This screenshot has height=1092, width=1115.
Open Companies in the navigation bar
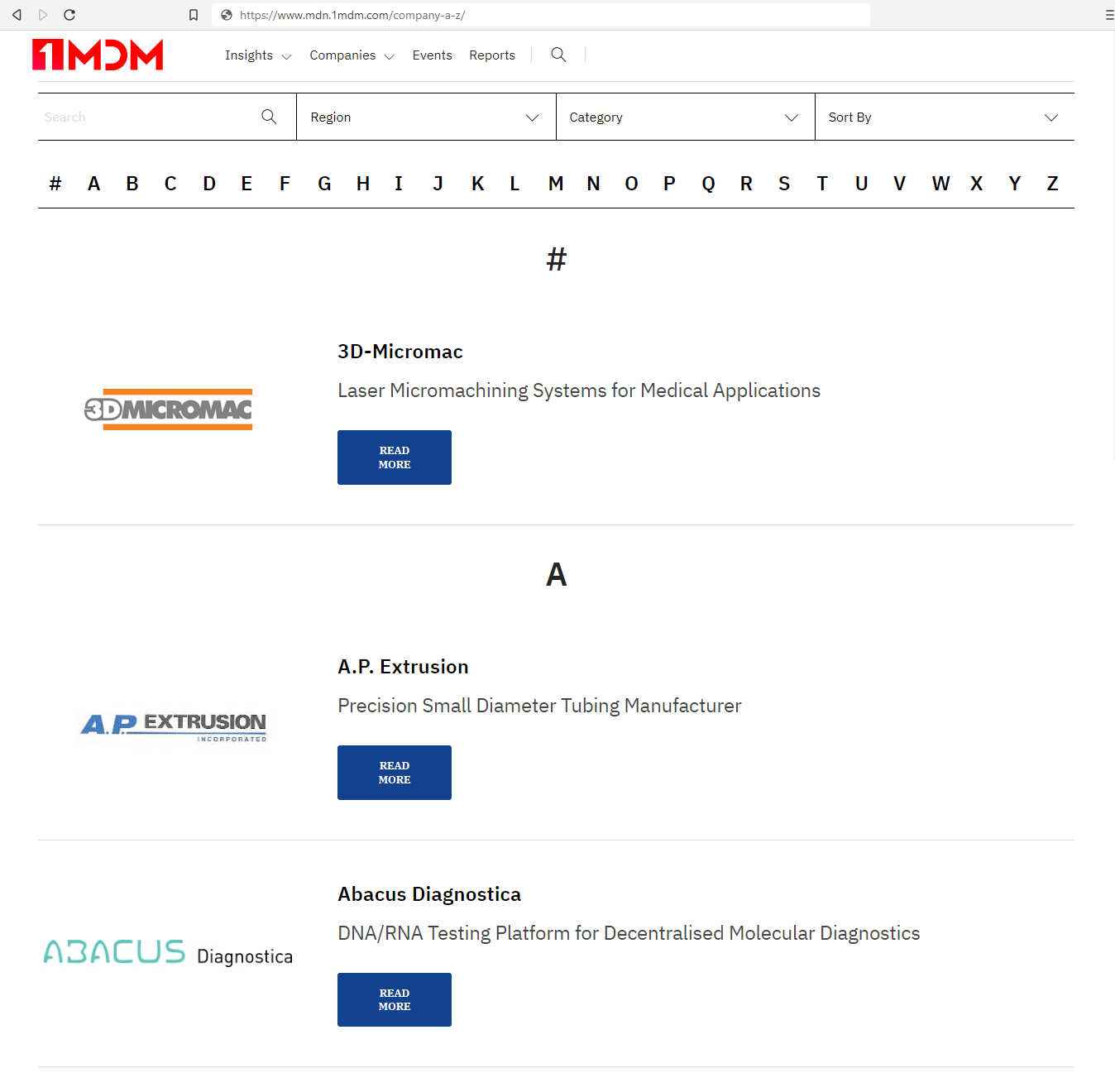point(342,55)
